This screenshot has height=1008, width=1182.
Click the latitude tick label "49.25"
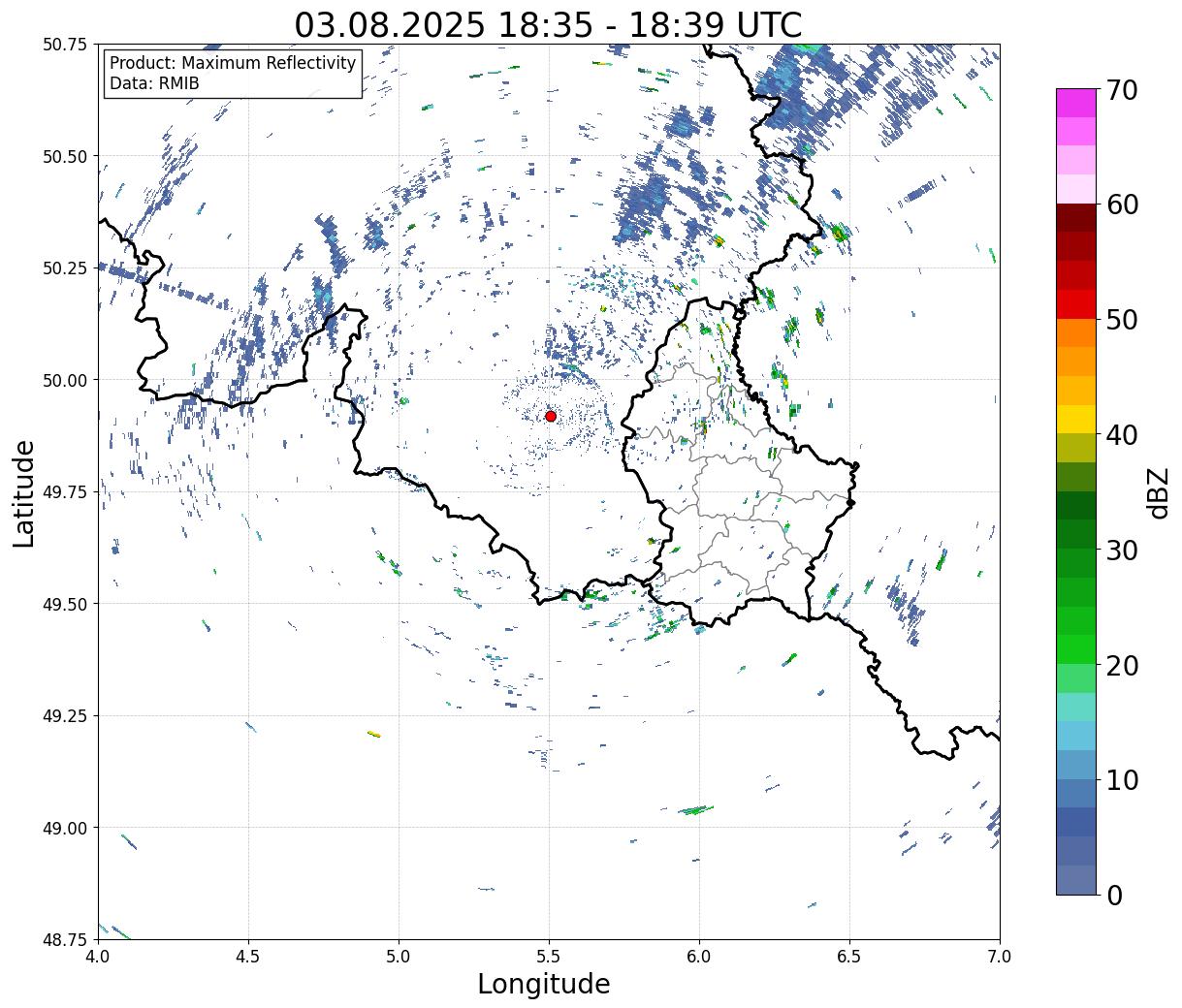65,716
